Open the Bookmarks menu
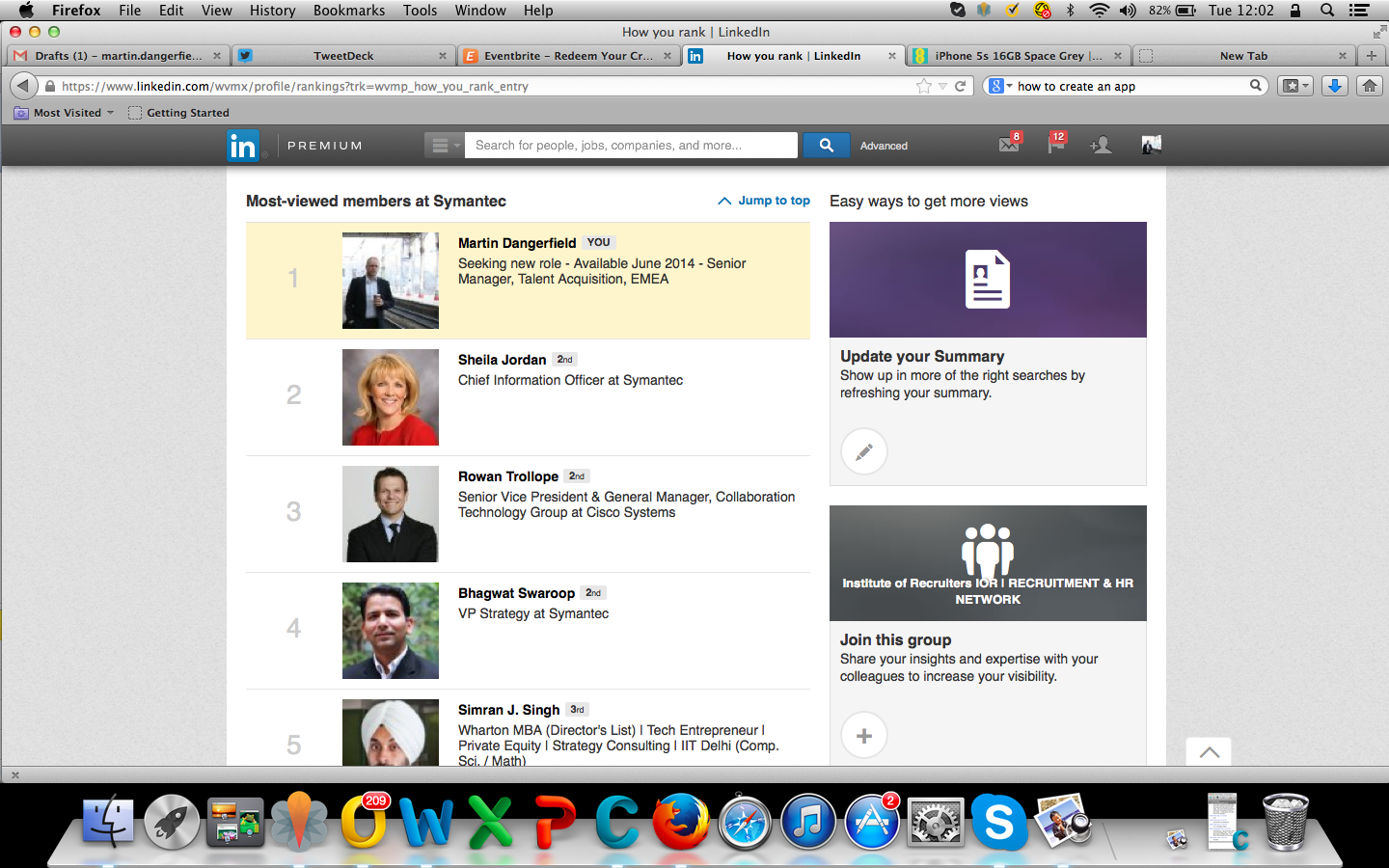The height and width of the screenshot is (868, 1389). [349, 11]
